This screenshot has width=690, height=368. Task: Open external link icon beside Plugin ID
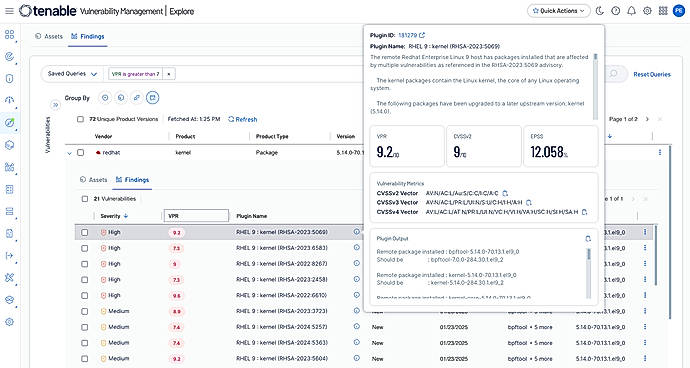click(422, 35)
